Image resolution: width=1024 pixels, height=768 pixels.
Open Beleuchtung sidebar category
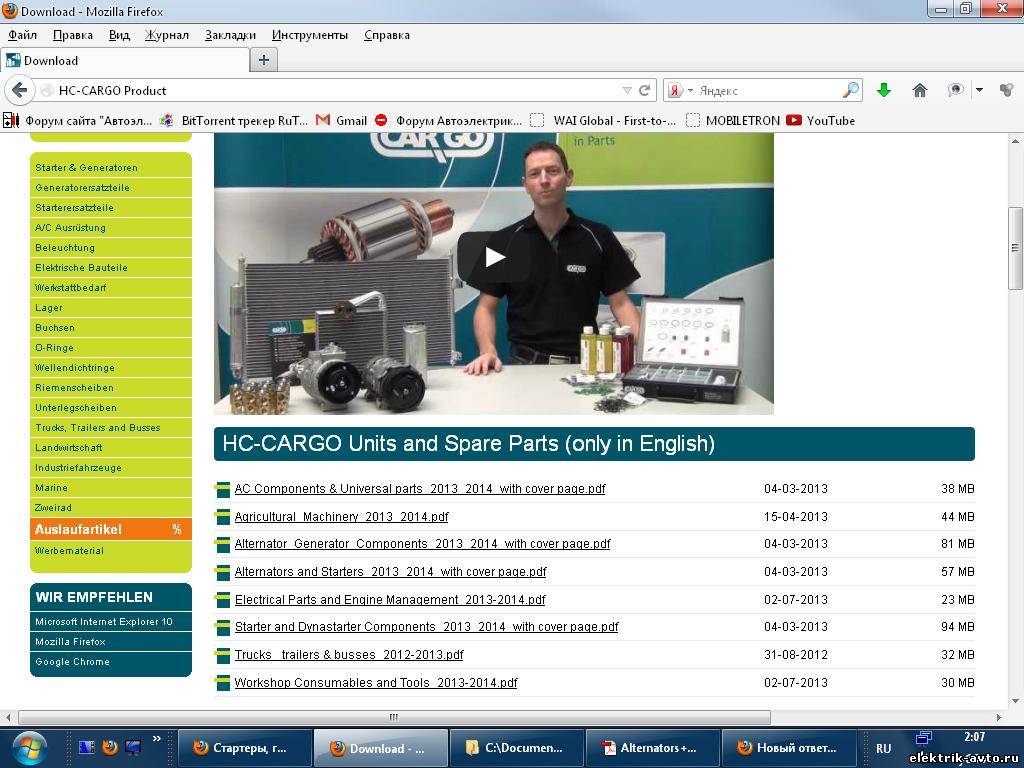click(110, 248)
